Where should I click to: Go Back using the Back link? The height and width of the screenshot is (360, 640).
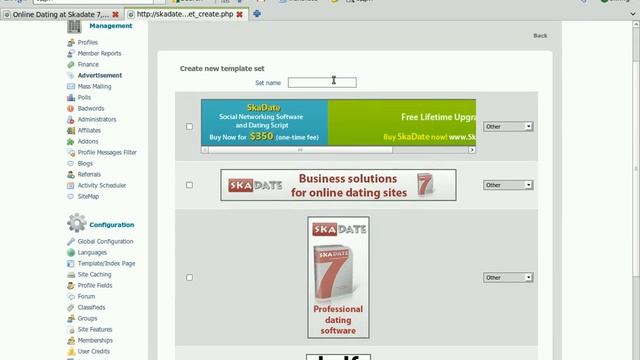point(540,36)
